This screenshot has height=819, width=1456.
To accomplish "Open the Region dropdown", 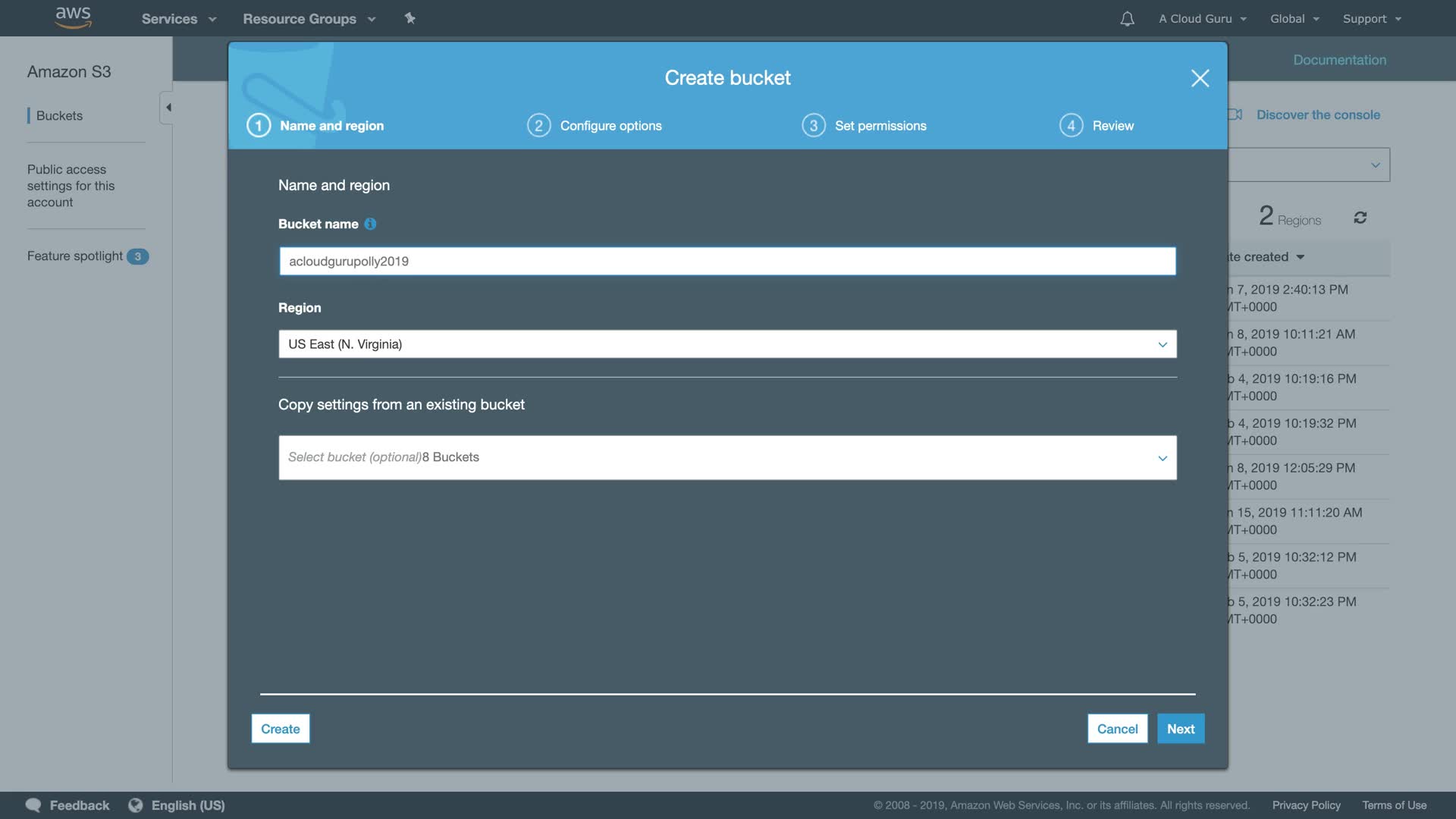I will [727, 344].
